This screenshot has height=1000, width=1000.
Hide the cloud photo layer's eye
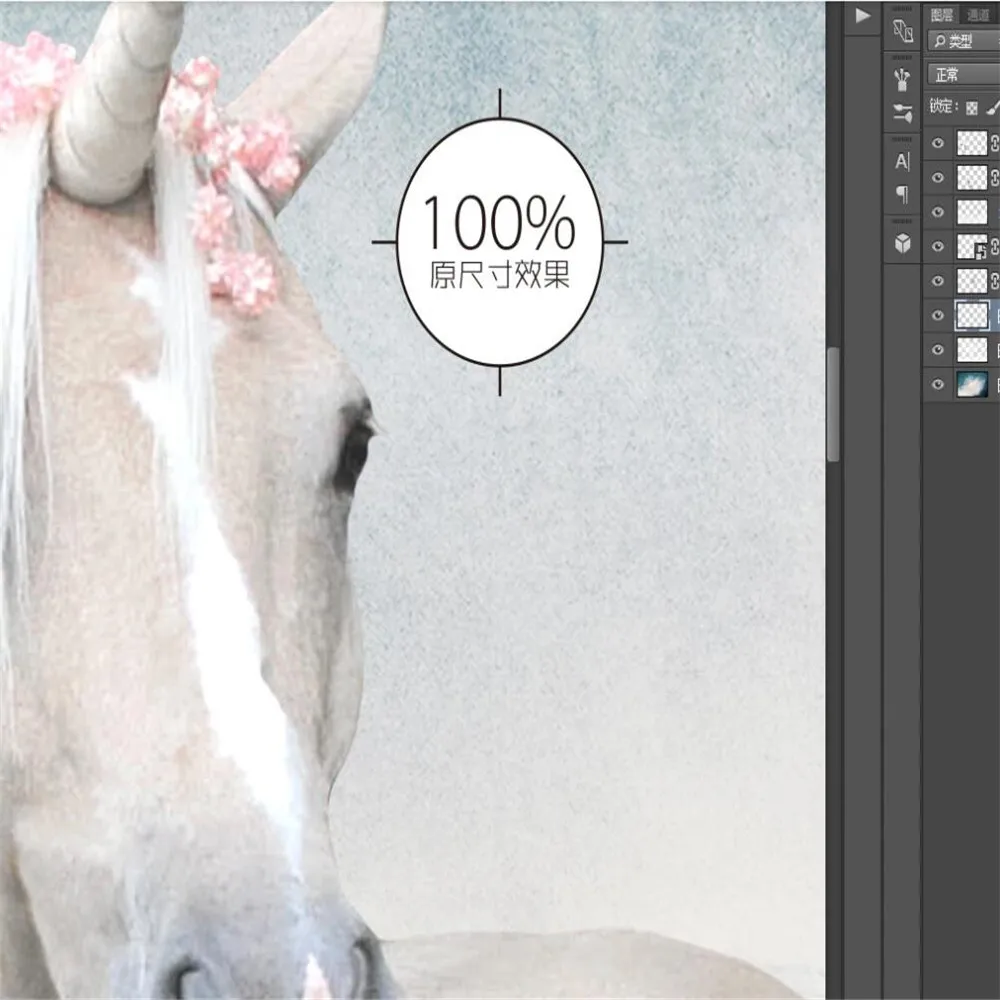click(938, 384)
